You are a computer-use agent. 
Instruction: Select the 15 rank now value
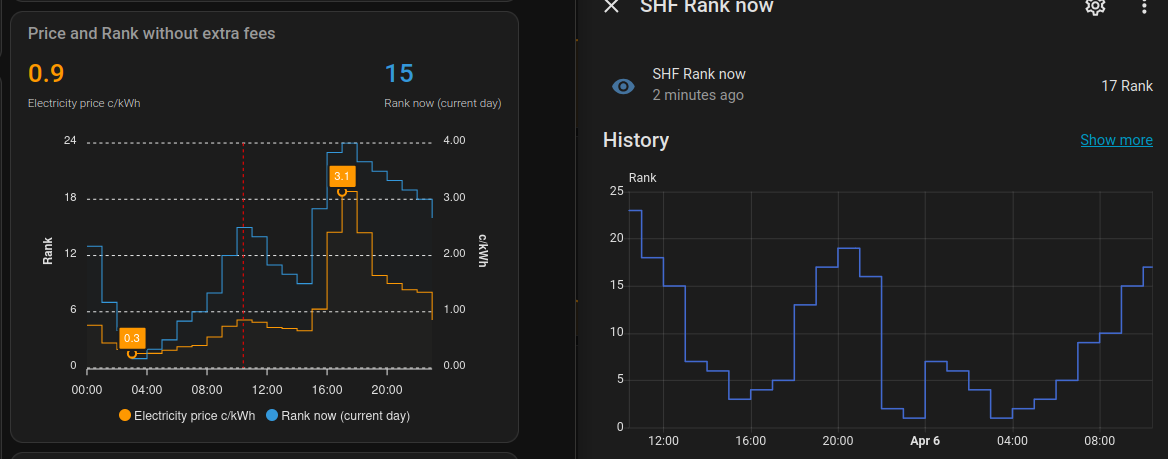(399, 74)
